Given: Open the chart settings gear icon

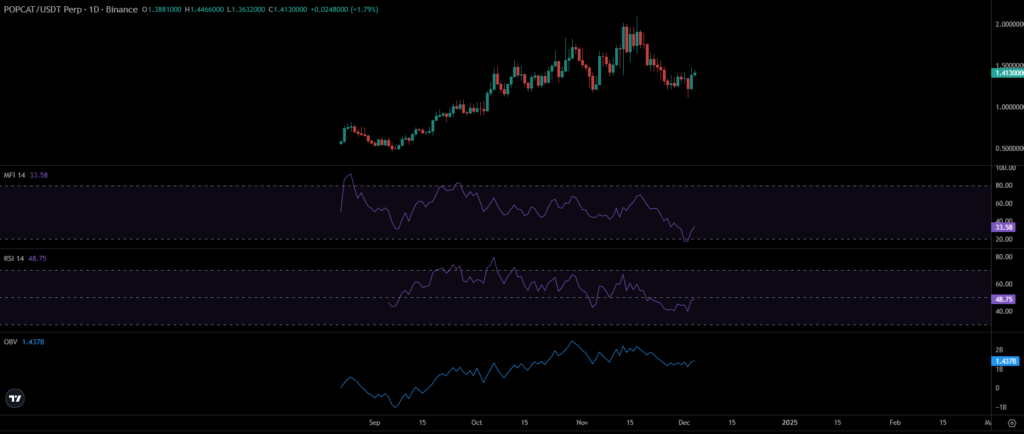Looking at the screenshot, I should coord(1011,422).
